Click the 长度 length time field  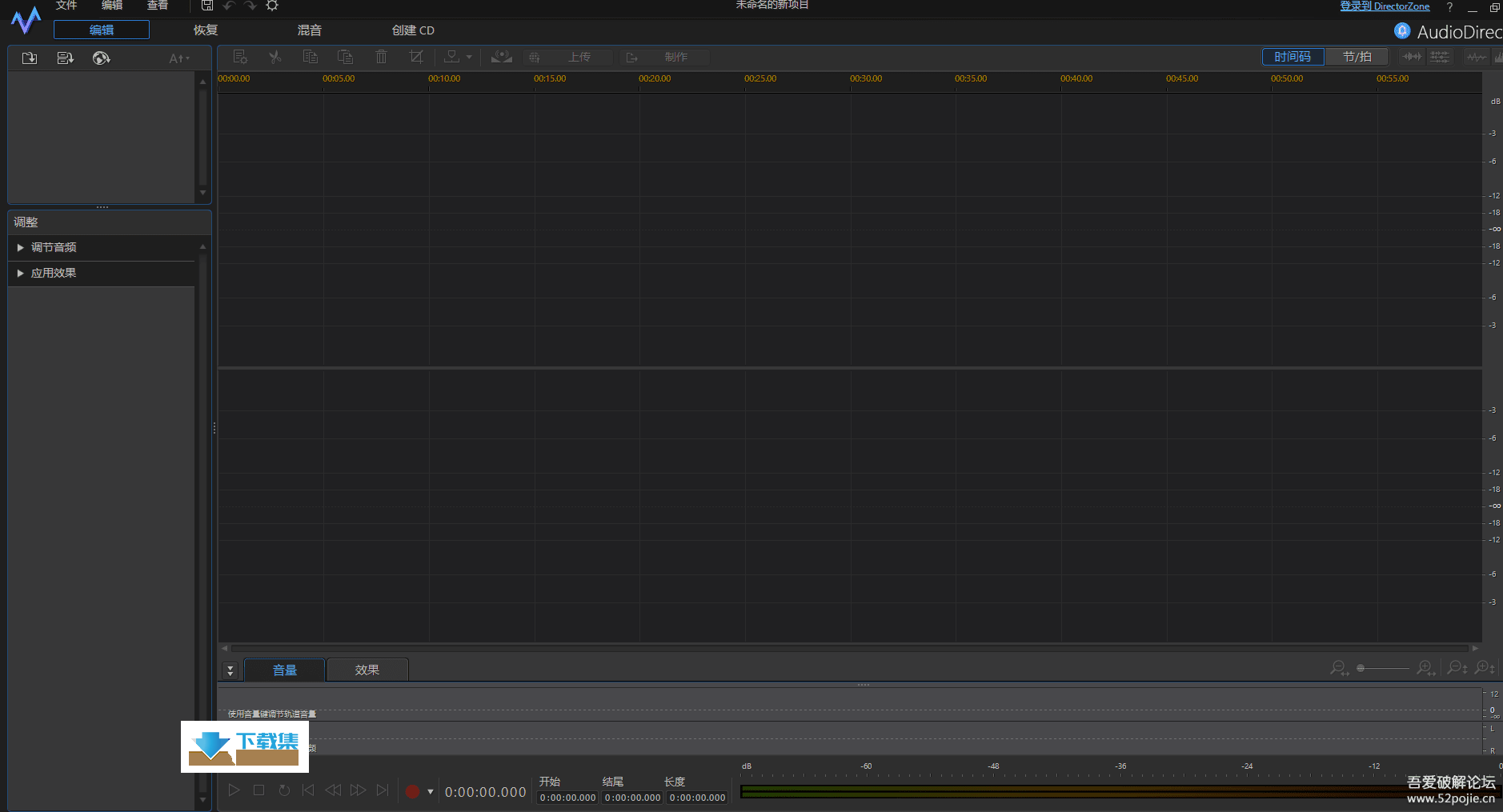[697, 798]
